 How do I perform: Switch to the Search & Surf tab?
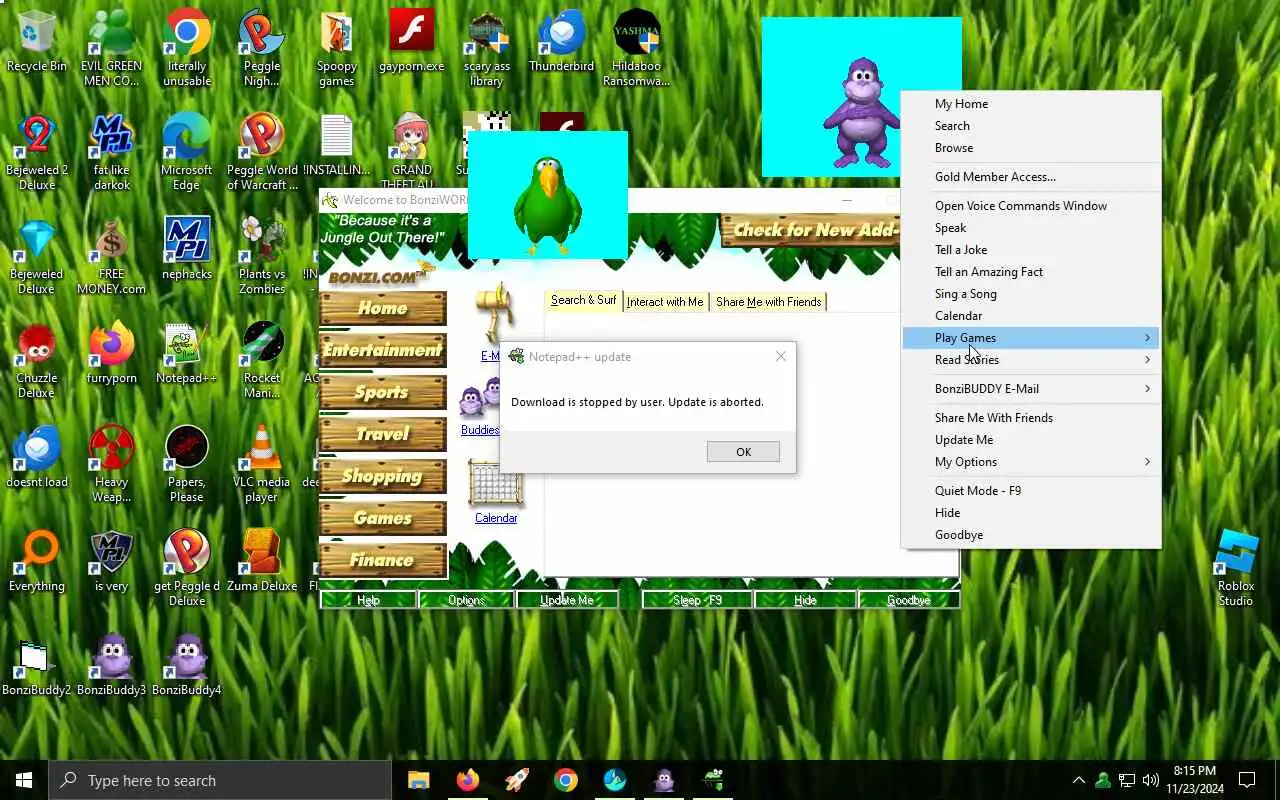[x=583, y=301]
